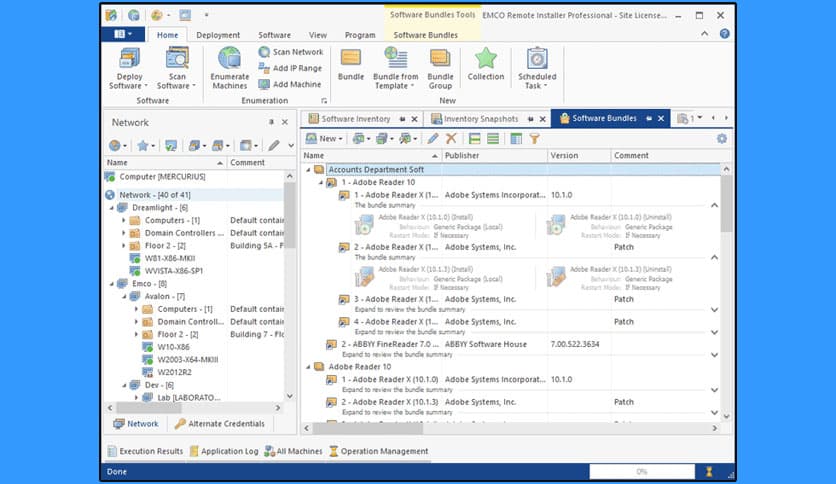The image size is (836, 484).
Task: Pin the Software Bundles tab
Action: coord(649,118)
